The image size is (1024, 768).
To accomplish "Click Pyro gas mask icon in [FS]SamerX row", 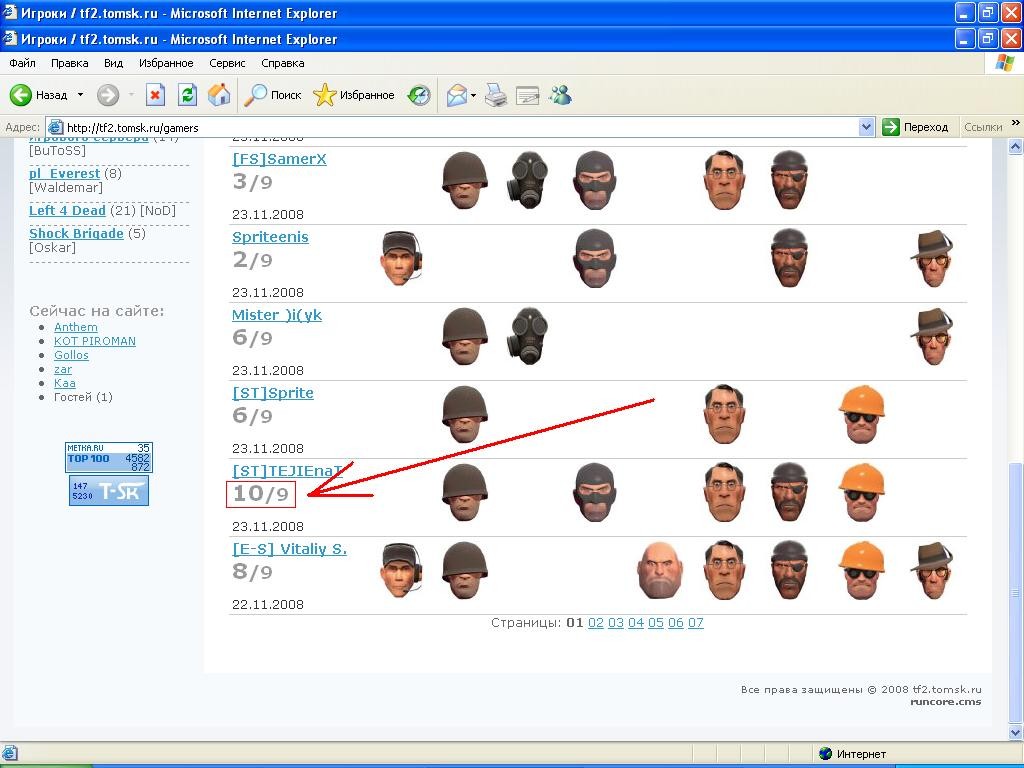I will click(528, 180).
